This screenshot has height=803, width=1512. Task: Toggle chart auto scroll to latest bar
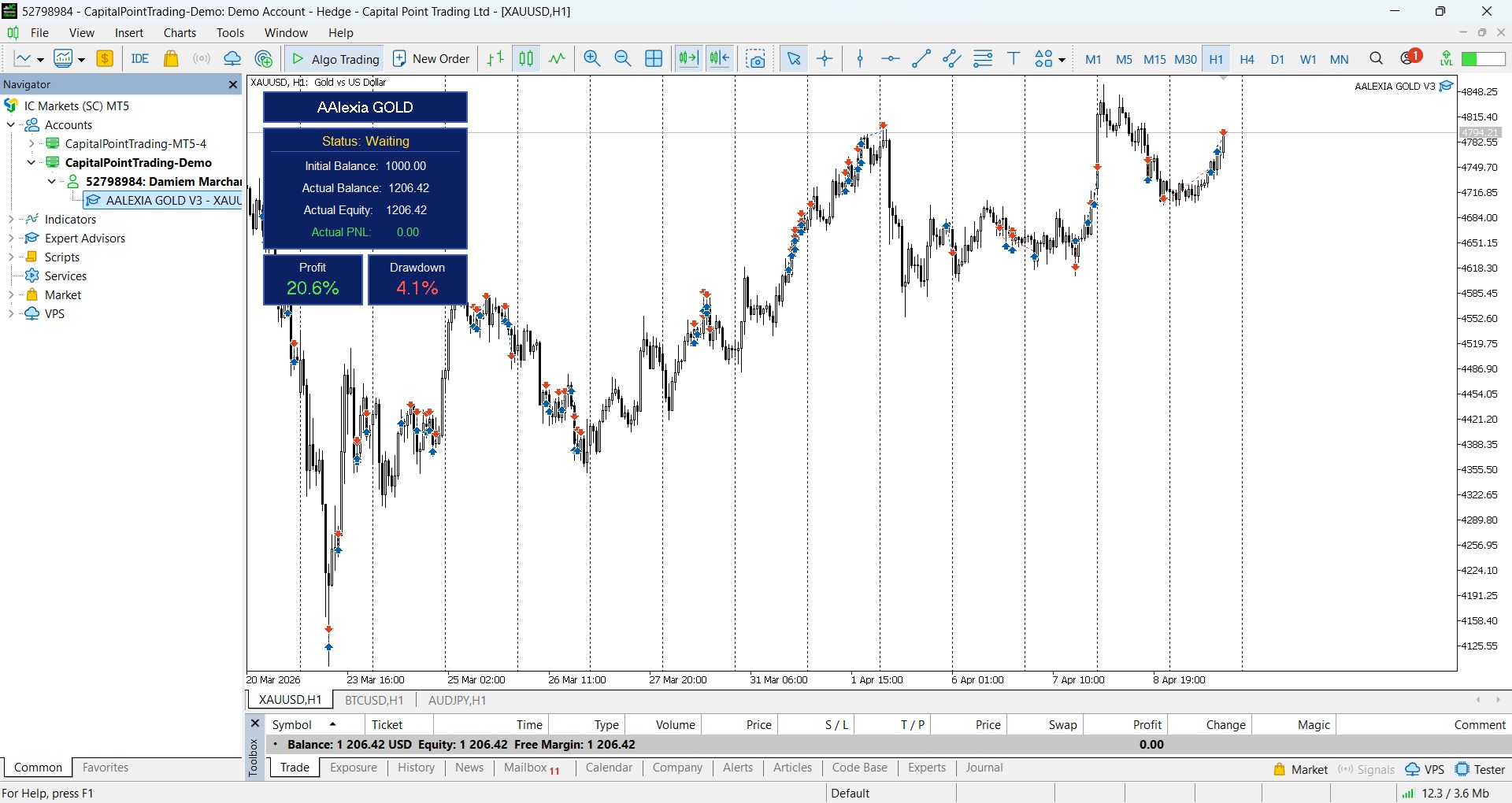click(688, 59)
